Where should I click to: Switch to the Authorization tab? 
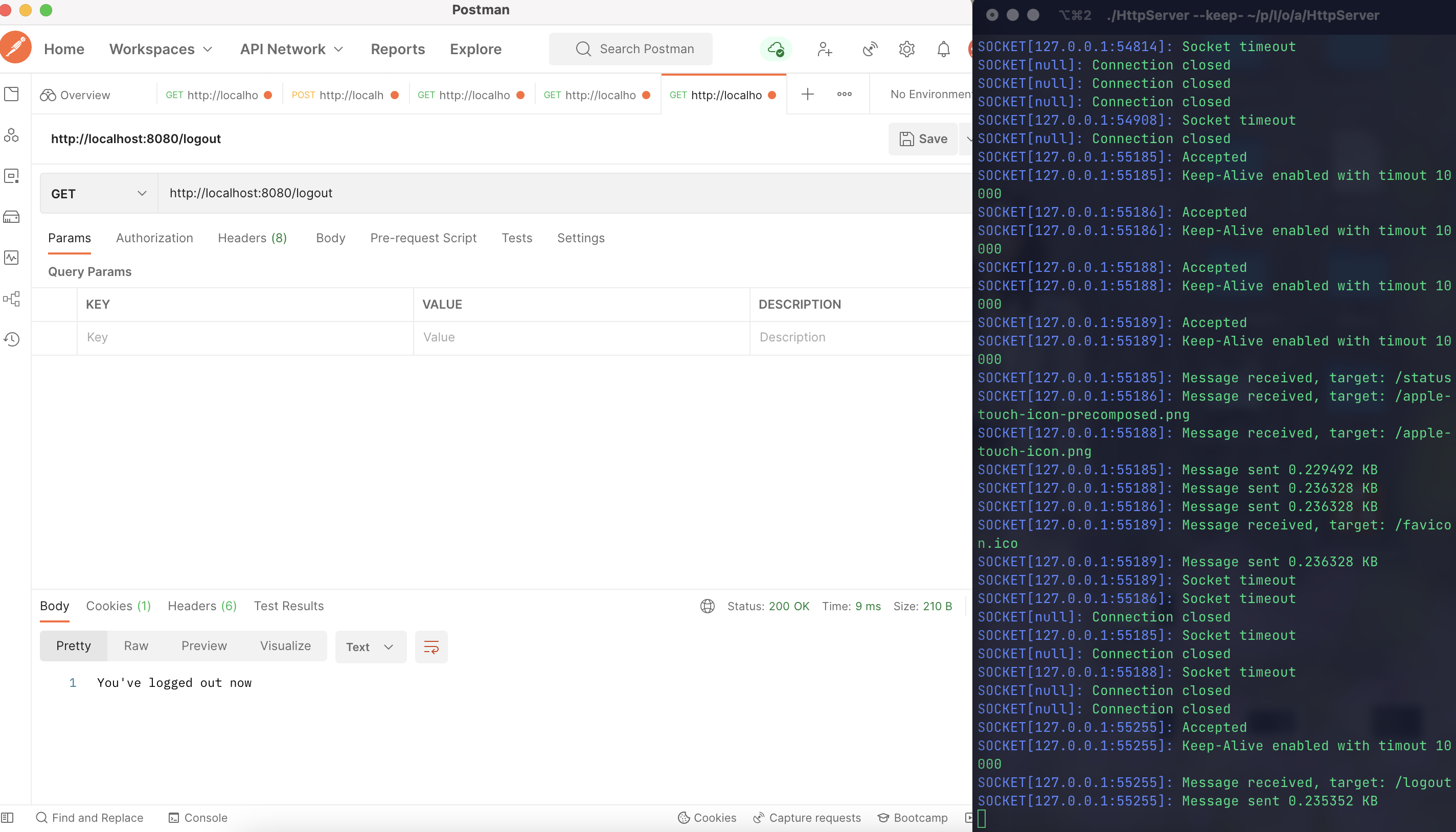click(154, 238)
